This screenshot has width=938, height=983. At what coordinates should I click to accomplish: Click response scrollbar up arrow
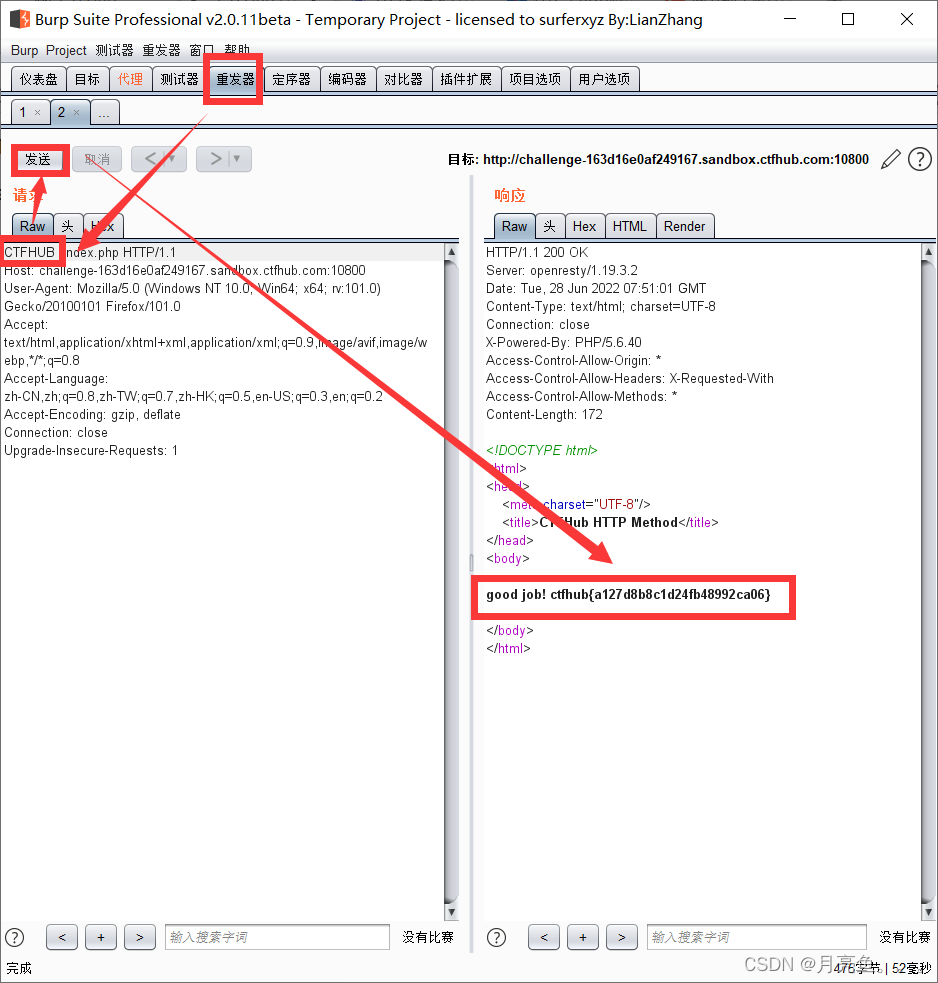click(929, 251)
